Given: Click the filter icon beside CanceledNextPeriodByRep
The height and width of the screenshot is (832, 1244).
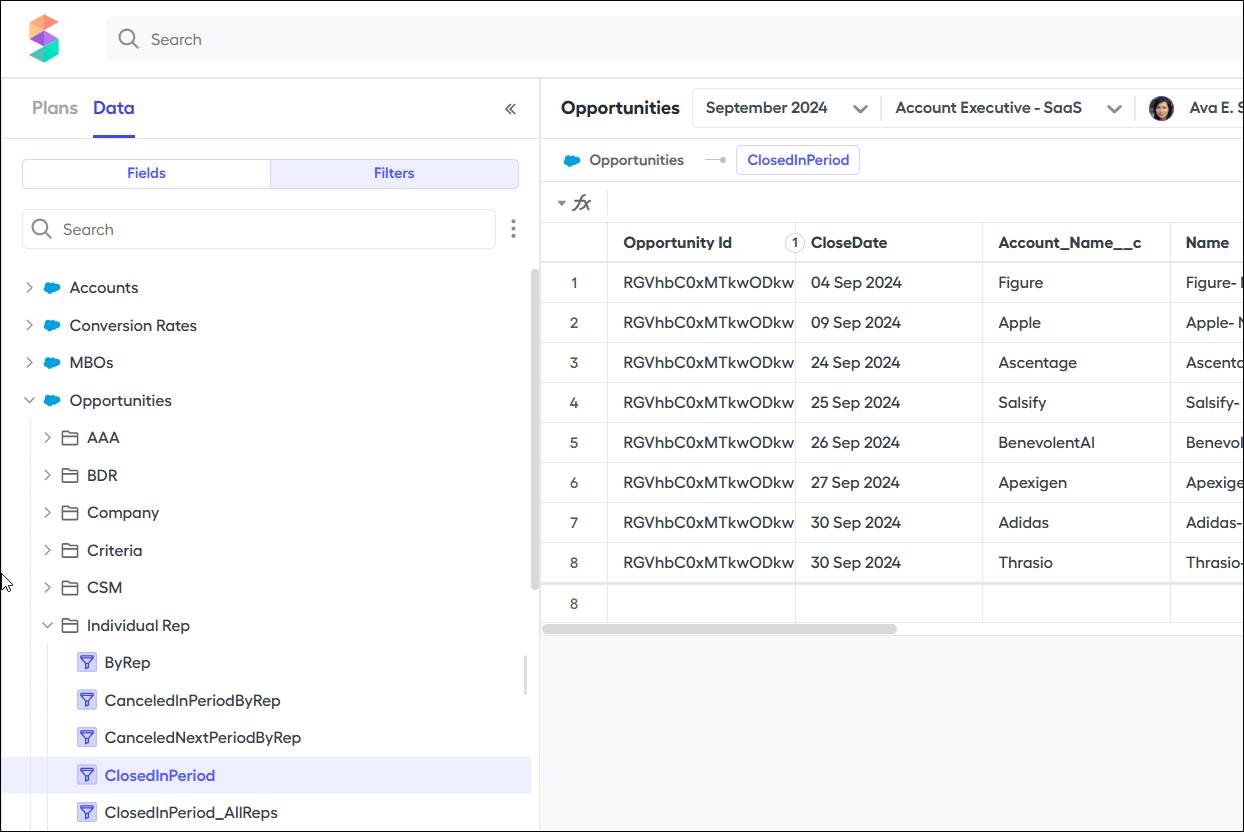Looking at the screenshot, I should [87, 738].
